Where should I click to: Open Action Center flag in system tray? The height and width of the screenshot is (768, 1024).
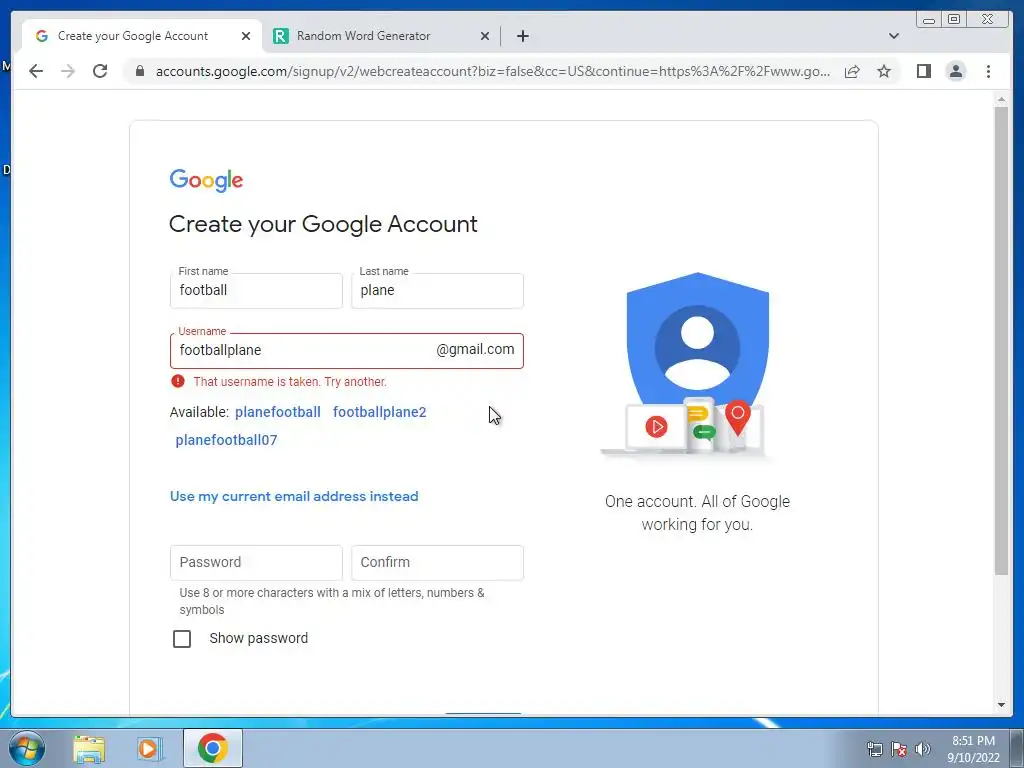pos(899,749)
